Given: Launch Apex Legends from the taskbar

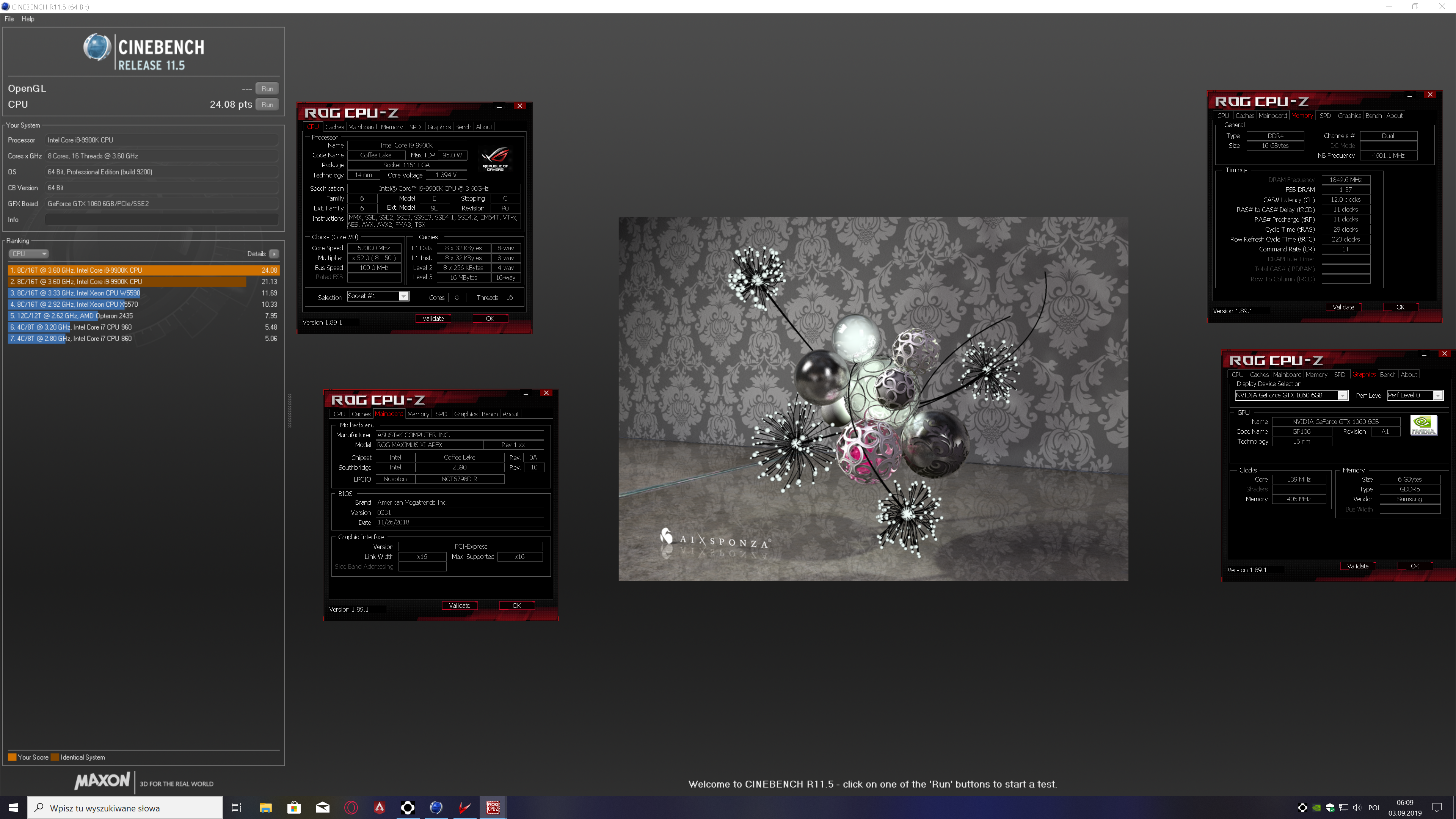Looking at the screenshot, I should tap(379, 808).
